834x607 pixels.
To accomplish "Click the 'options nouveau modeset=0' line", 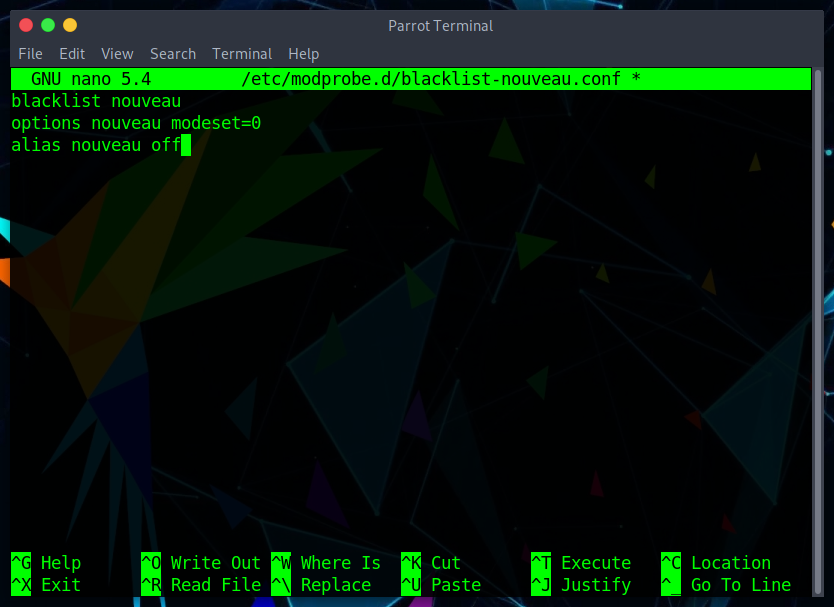I will [136, 123].
